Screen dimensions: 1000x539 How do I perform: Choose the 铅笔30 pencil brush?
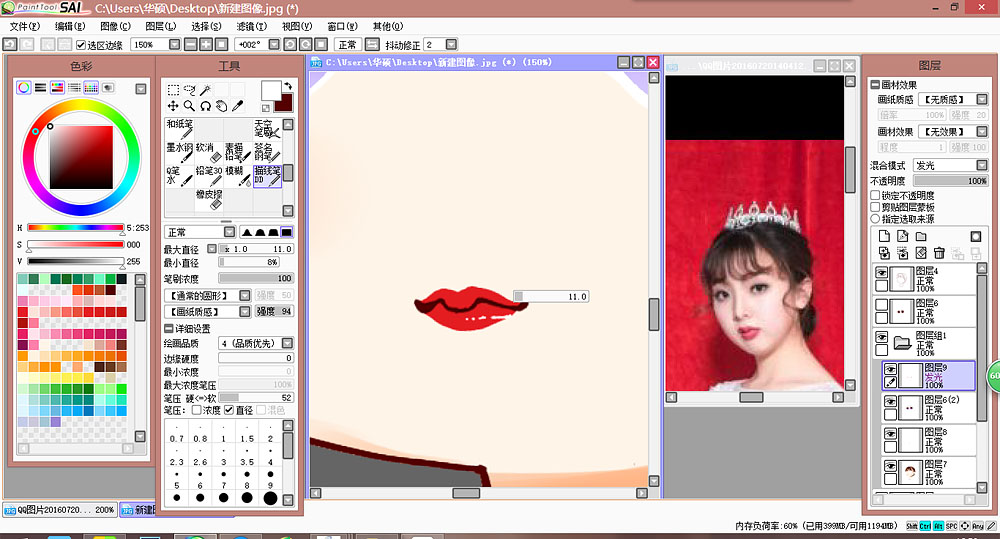point(208,175)
